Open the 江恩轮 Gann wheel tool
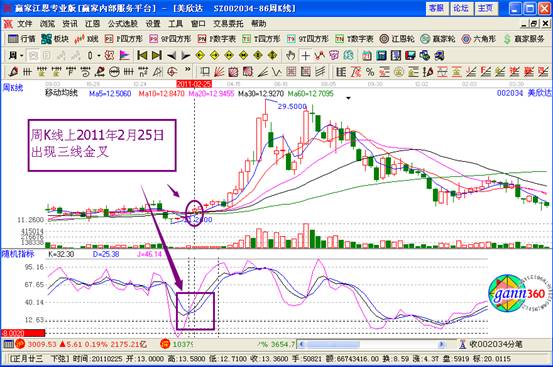Image resolution: width=553 pixels, height=367 pixels. point(397,39)
